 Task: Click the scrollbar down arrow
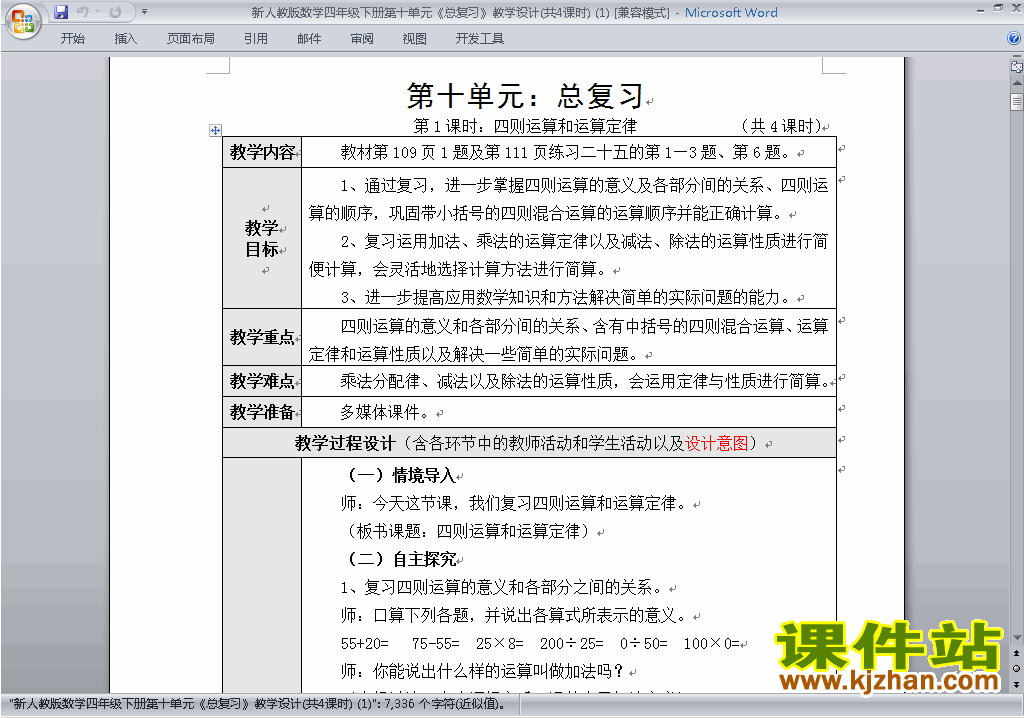pos(1017,638)
